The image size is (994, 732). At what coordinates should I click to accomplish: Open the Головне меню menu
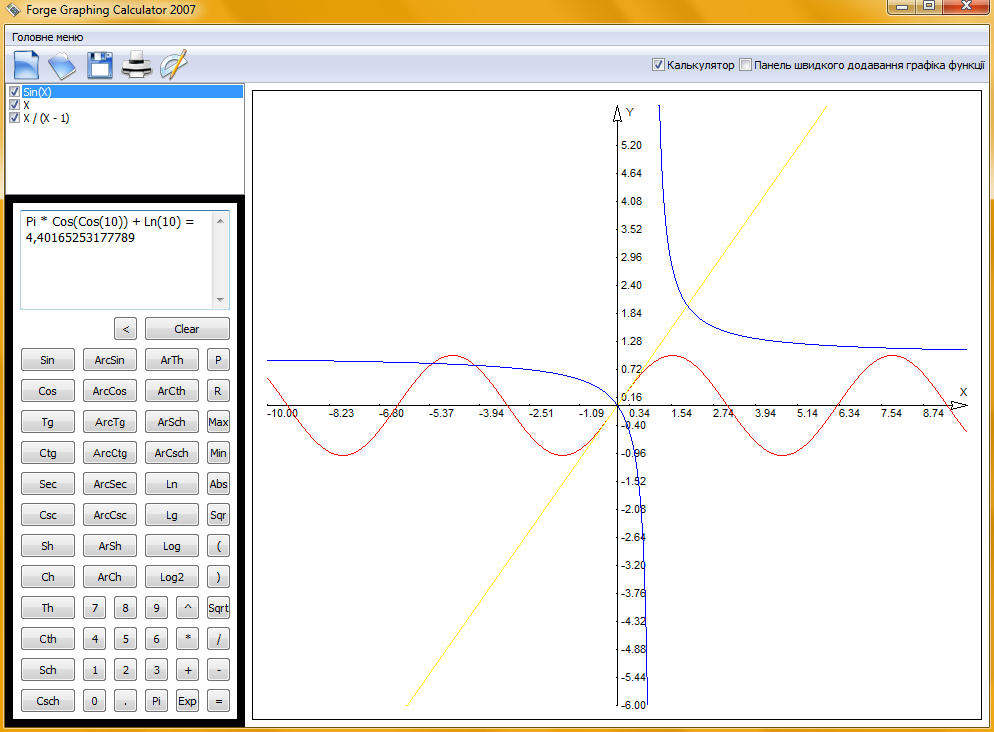coord(48,37)
